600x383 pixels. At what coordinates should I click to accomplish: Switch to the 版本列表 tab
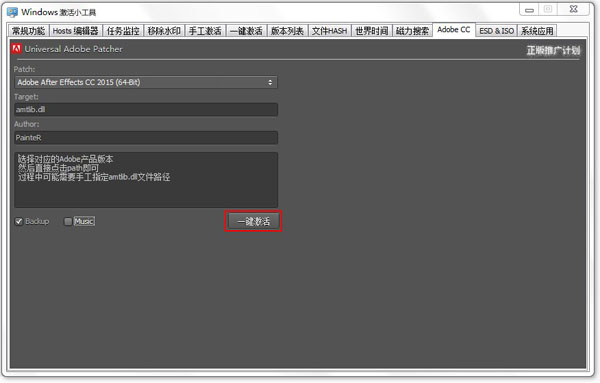point(287,31)
